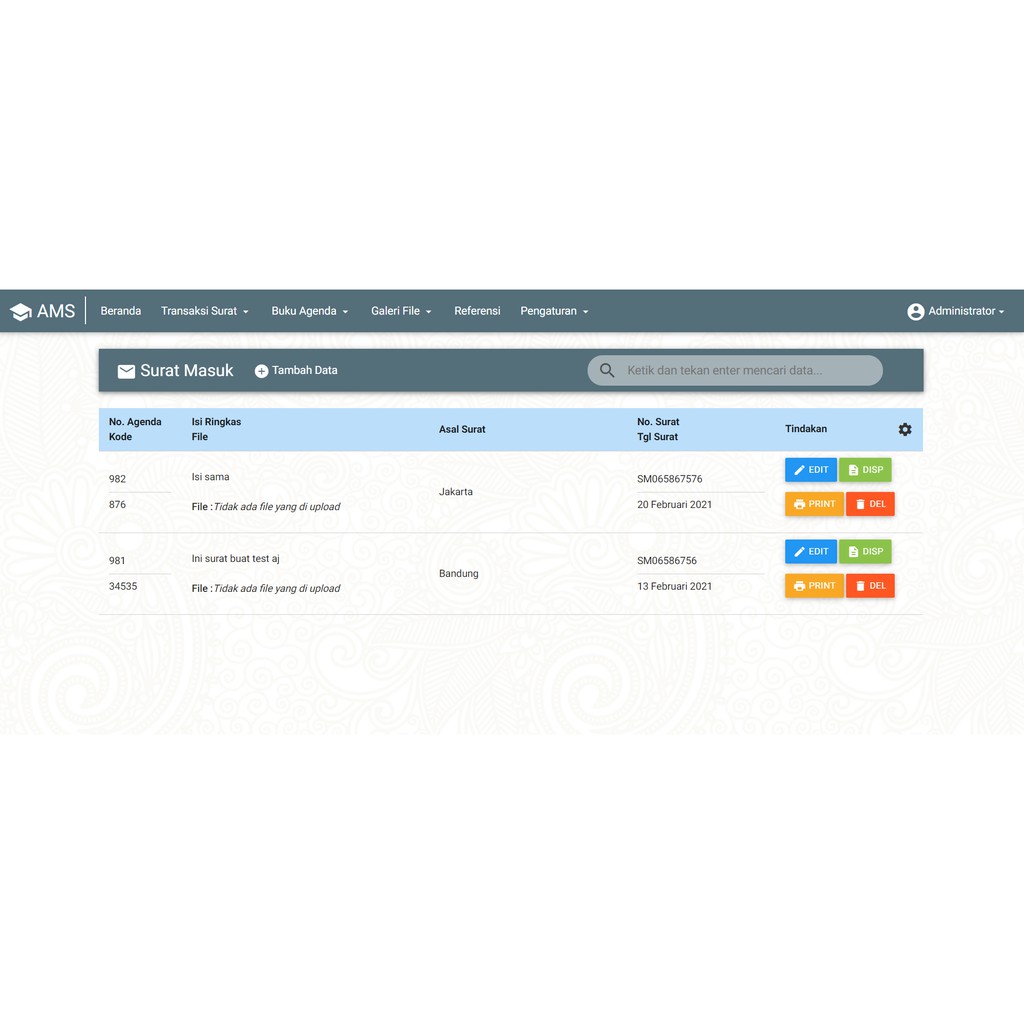The height and width of the screenshot is (1024, 1024).
Task: Click the plus icon beside Tambah Data
Action: 261,371
